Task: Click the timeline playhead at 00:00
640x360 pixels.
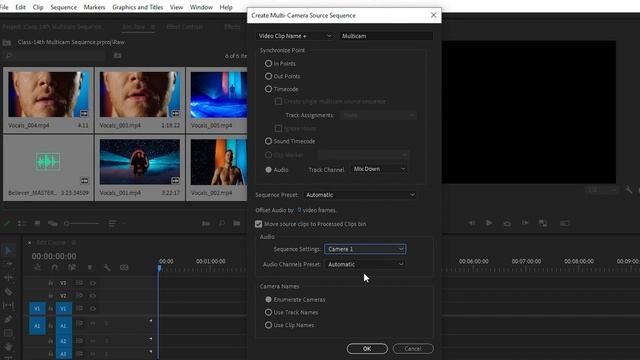Action: click(159, 268)
